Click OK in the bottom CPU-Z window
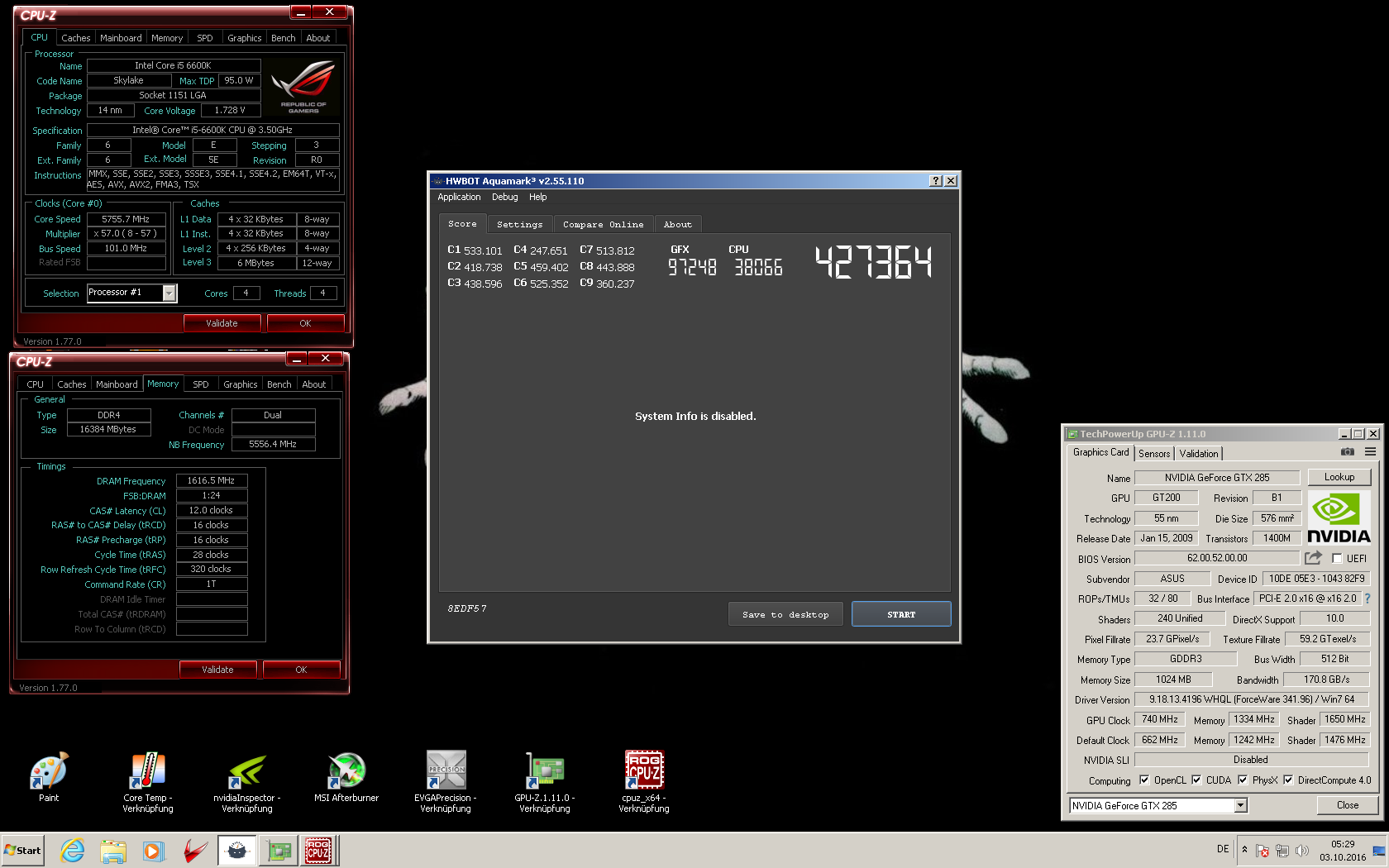Image resolution: width=1389 pixels, height=868 pixels. coord(301,670)
